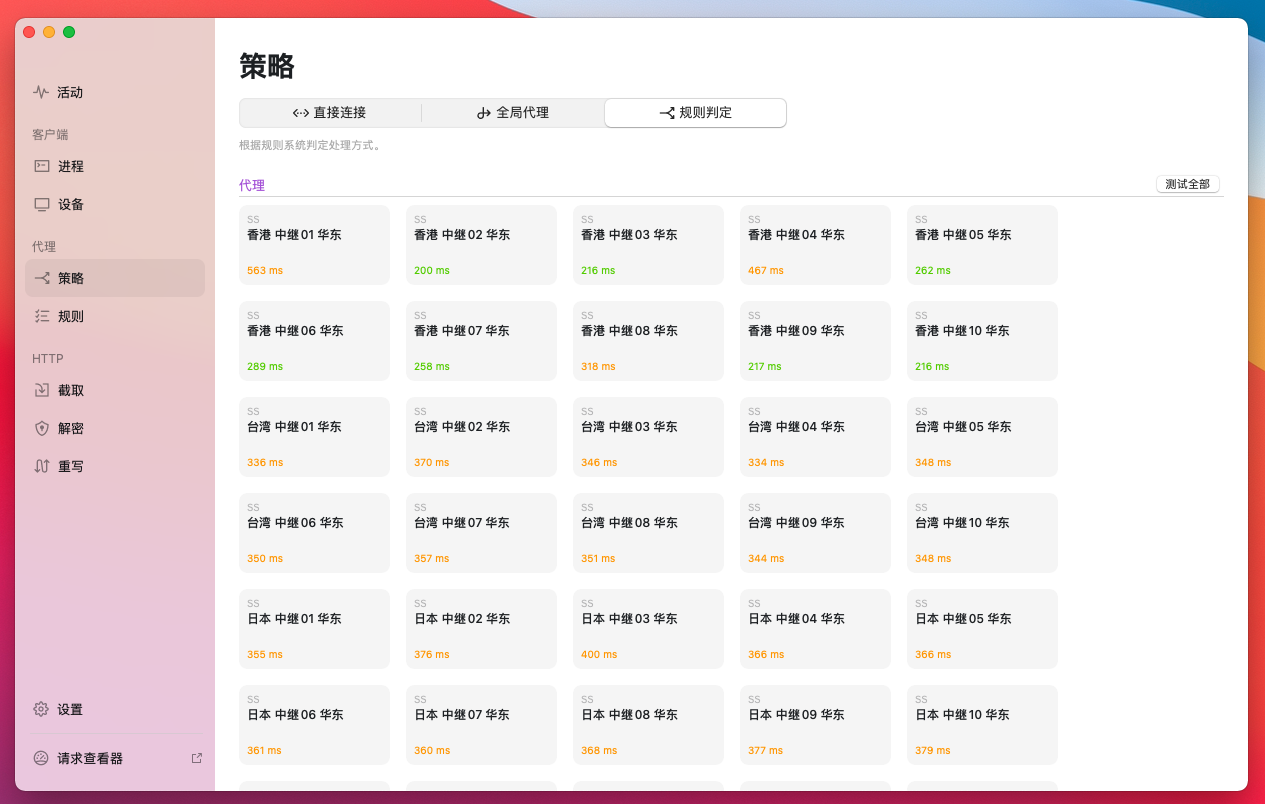Pick proxy 日本 中继01 华东

(314, 629)
